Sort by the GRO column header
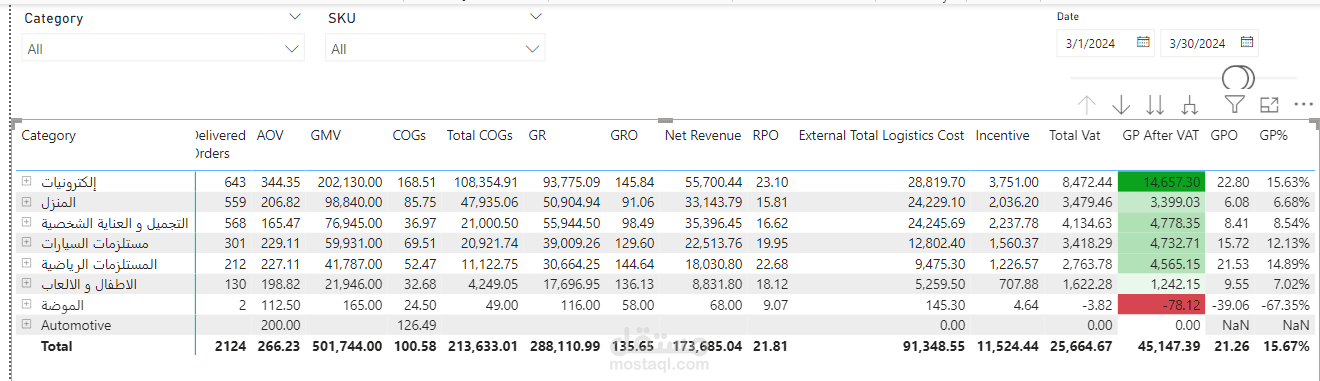Screen dimensions: 1320x381 [624, 136]
